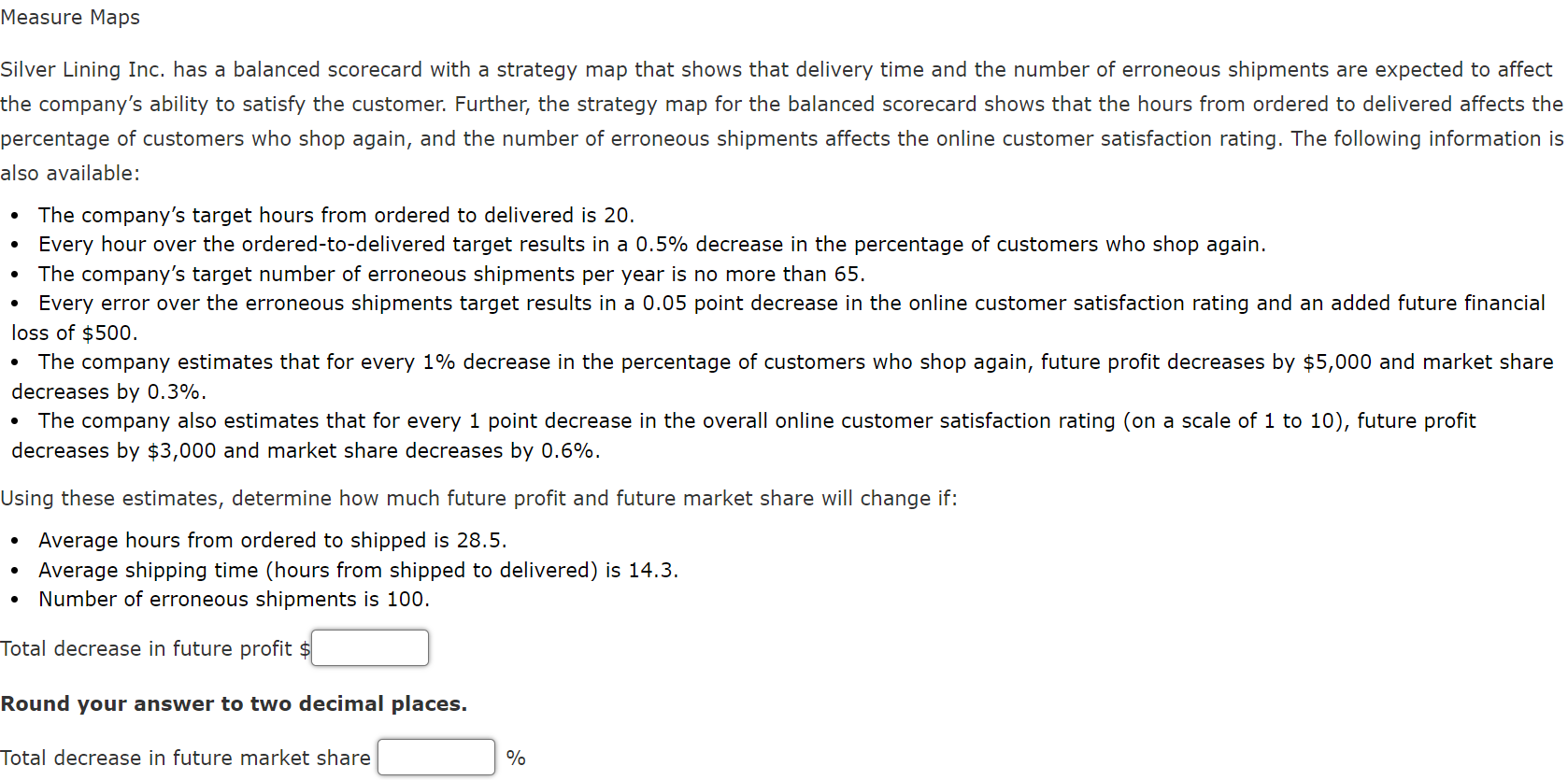Select the Using these estimates paragraph

pyautogui.click(x=479, y=498)
